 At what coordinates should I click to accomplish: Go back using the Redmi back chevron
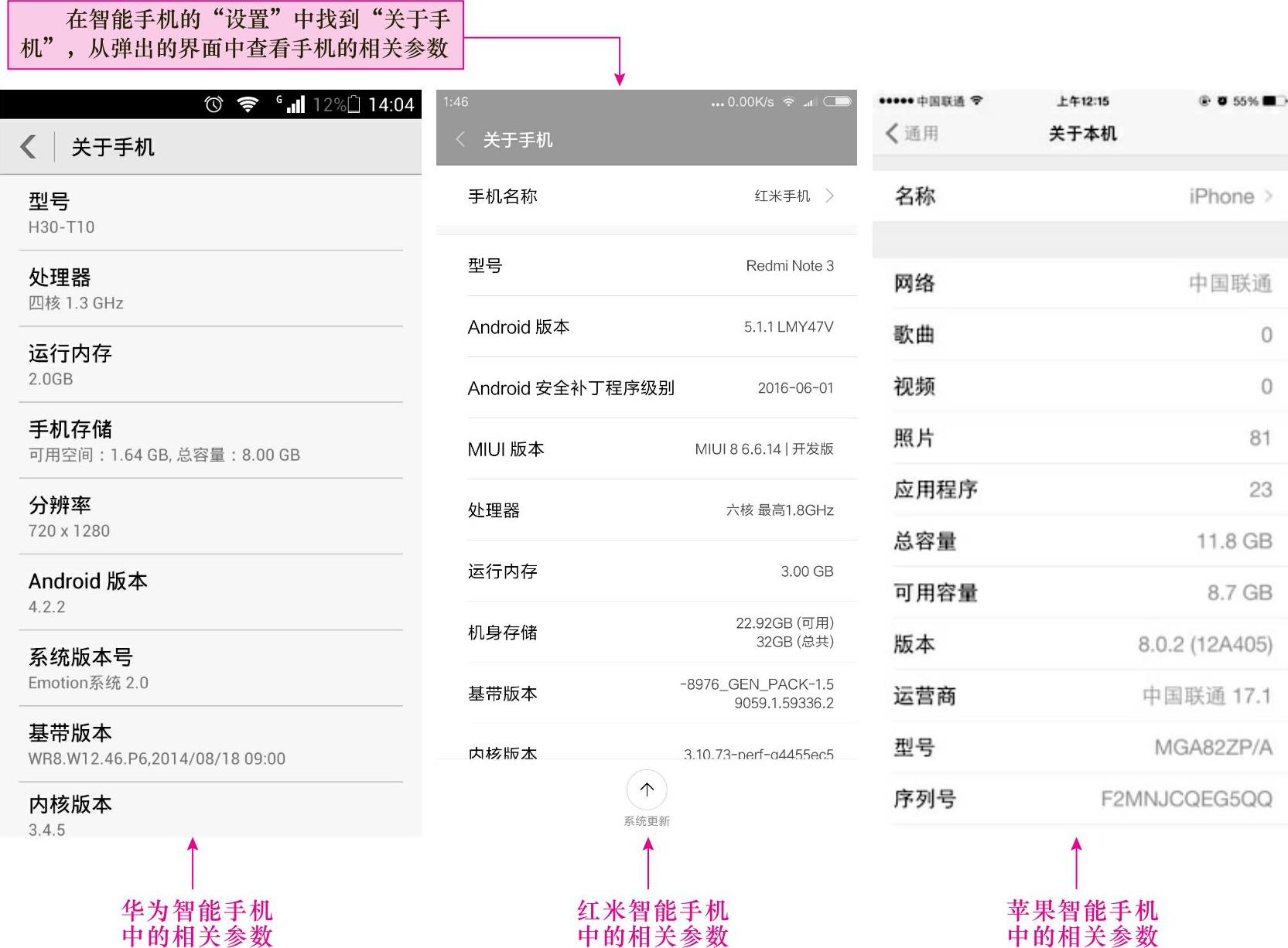pos(460,139)
